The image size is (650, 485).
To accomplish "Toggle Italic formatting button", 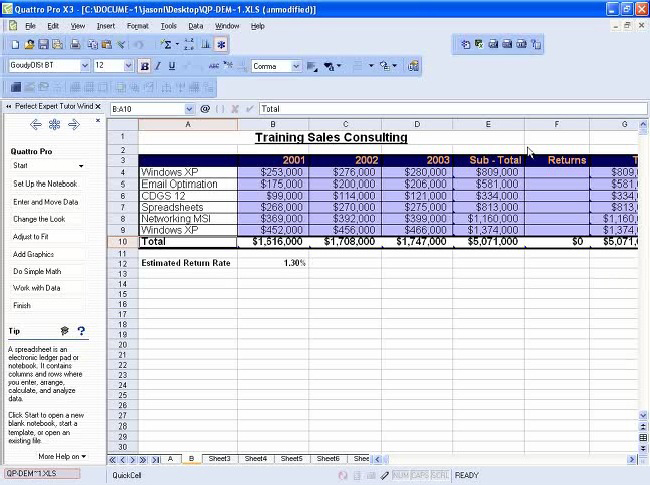I will coord(158,66).
